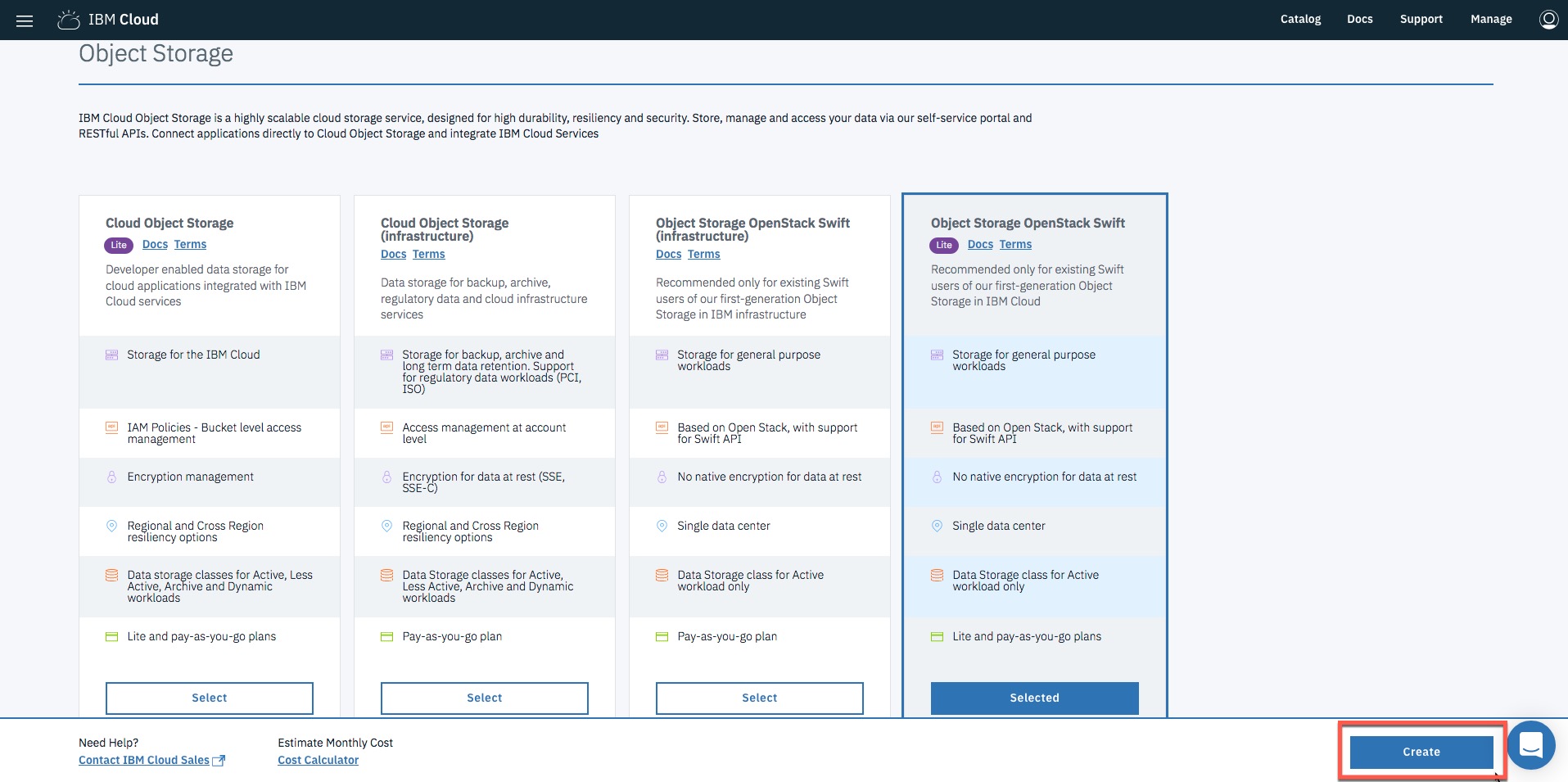Open Docs in the top navigation
Image resolution: width=1568 pixels, height=782 pixels.
(x=1359, y=19)
